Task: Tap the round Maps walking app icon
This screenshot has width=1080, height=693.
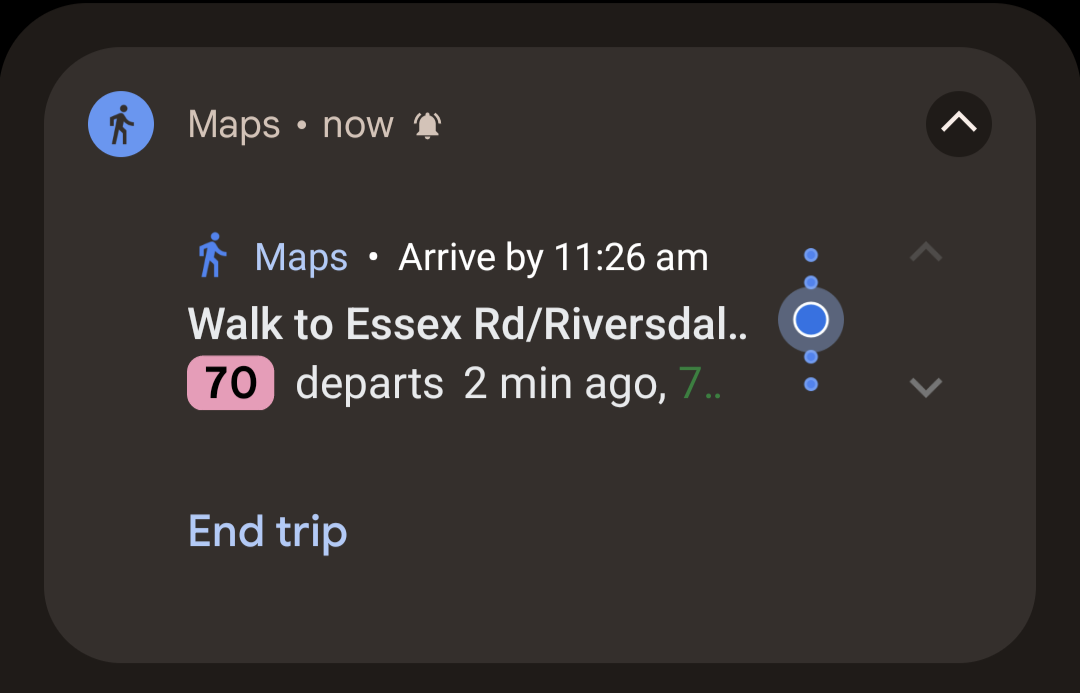Action: click(x=121, y=124)
